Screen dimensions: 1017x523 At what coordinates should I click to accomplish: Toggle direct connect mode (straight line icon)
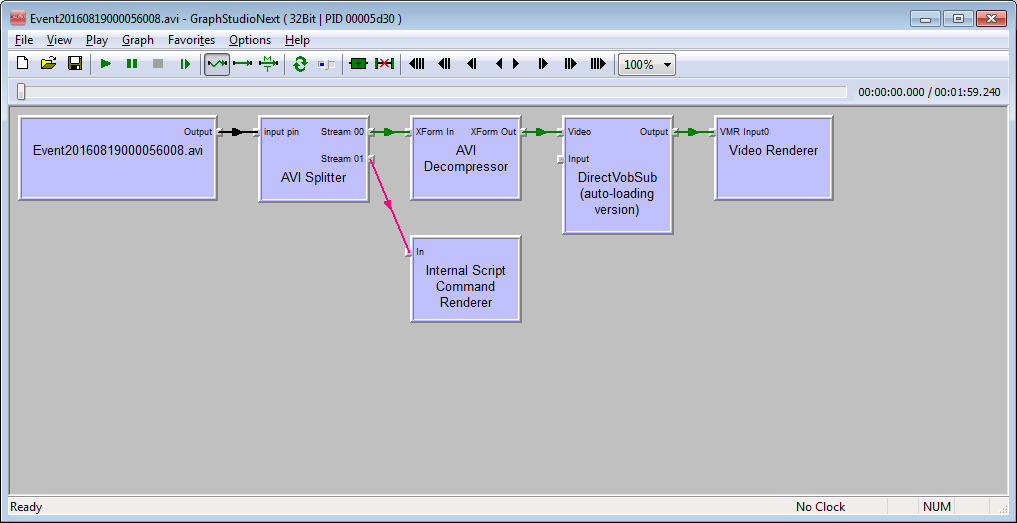coord(243,64)
